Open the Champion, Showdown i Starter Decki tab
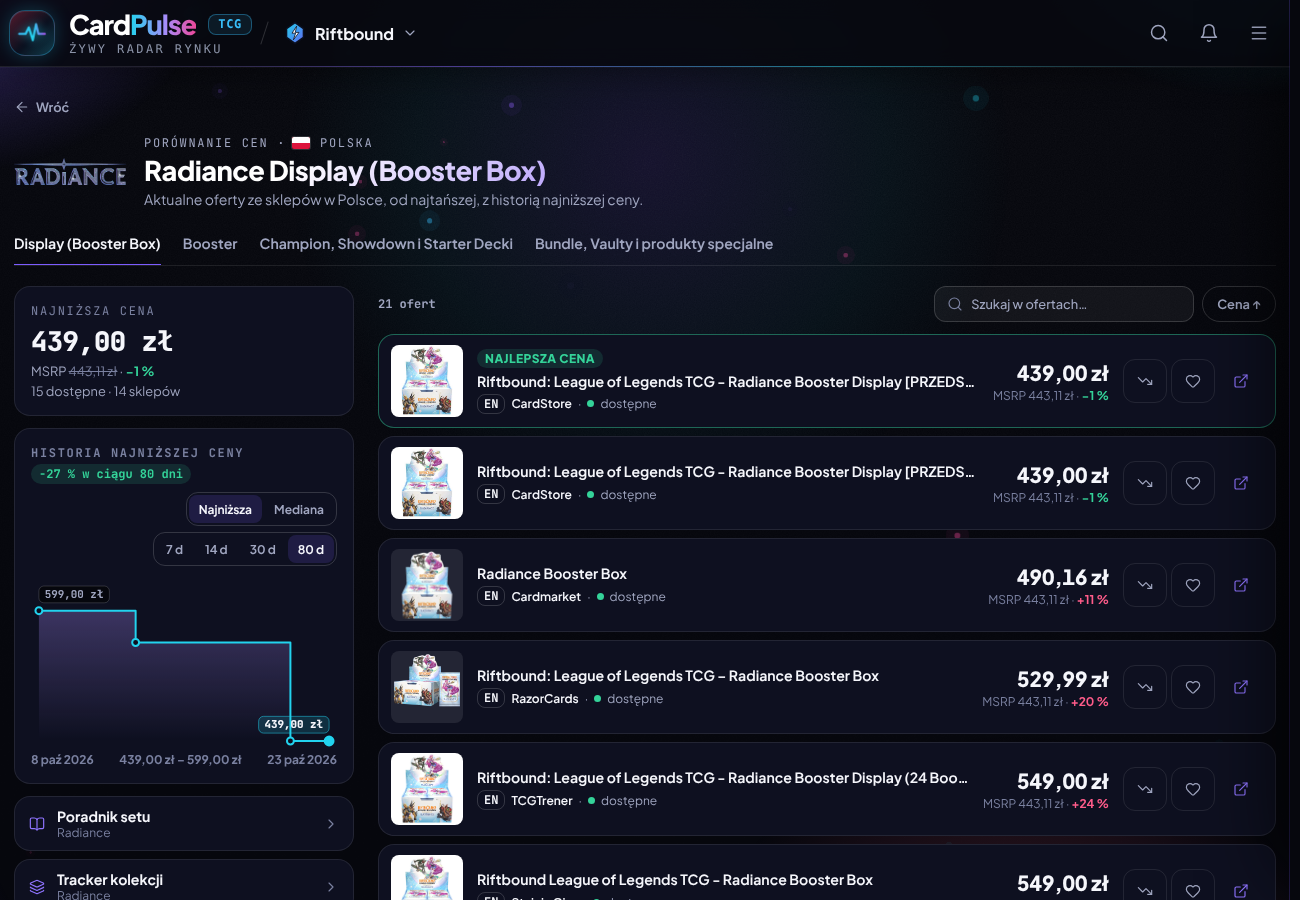This screenshot has height=900, width=1300. 386,244
